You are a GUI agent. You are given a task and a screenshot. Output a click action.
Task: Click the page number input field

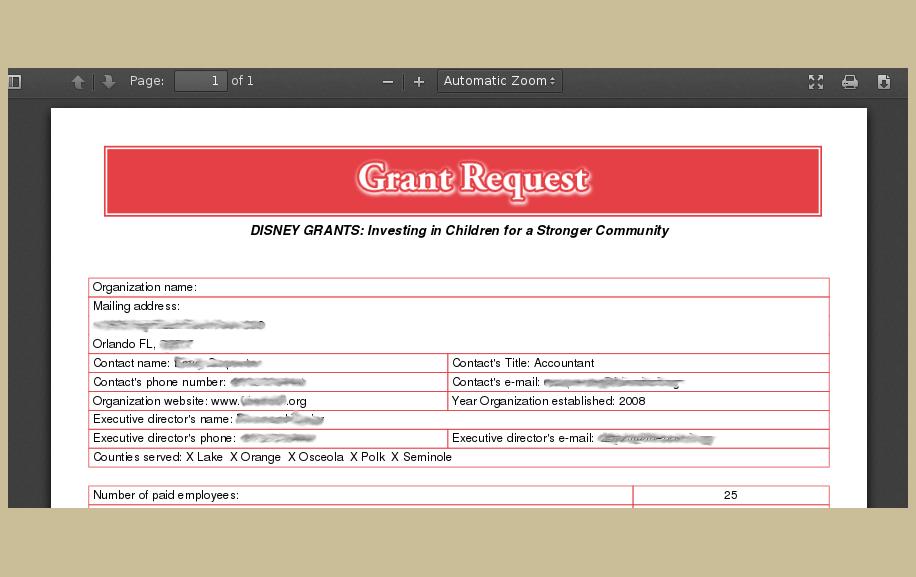[x=200, y=81]
